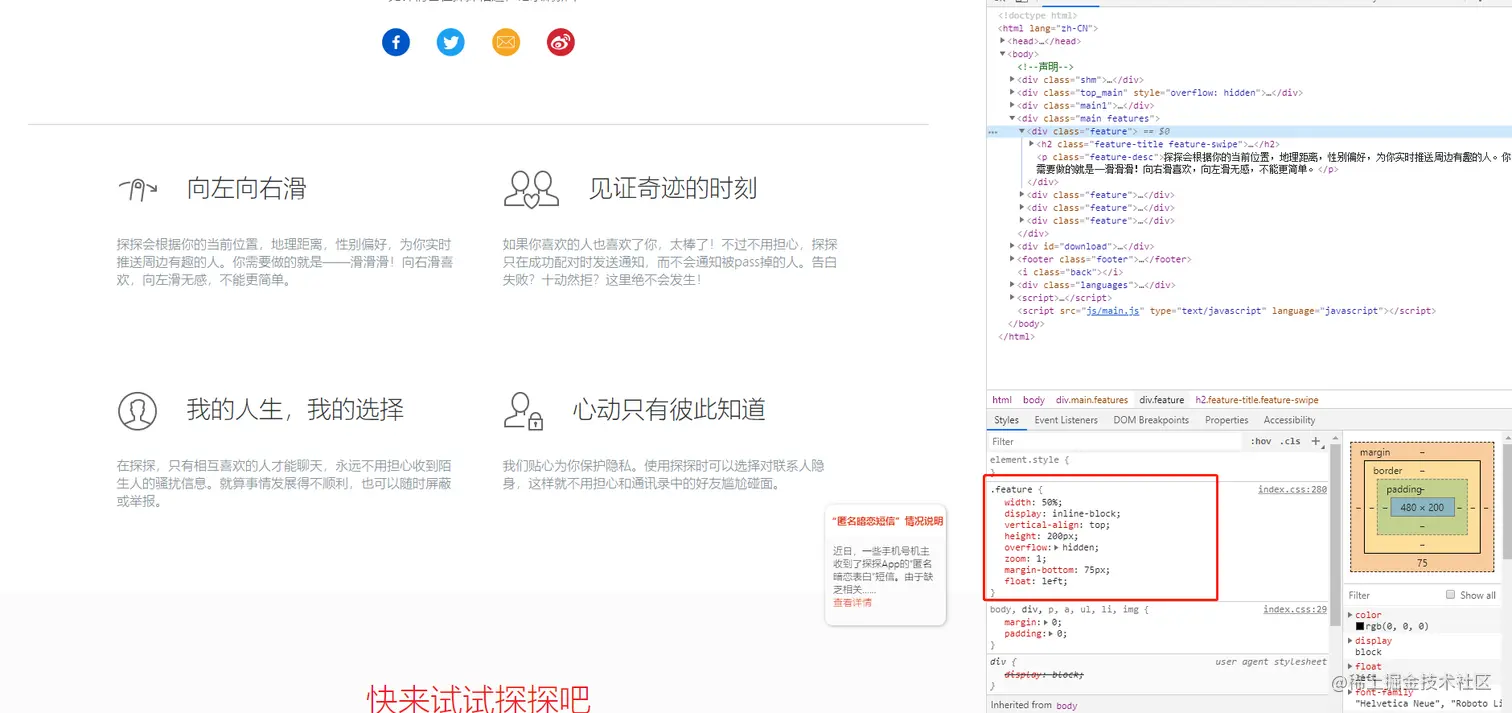This screenshot has height=713, width=1512.
Task: Click the width: 50% style declaration
Action: pos(1033,503)
